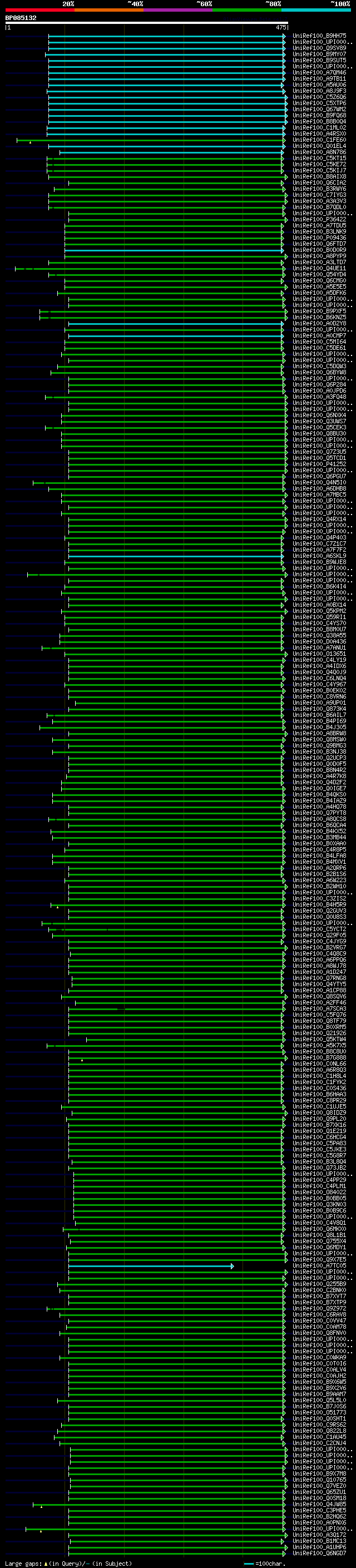Select hit label UniRef100_P36422
Viewport: 356px width, 1568px height.
pos(319,219)
